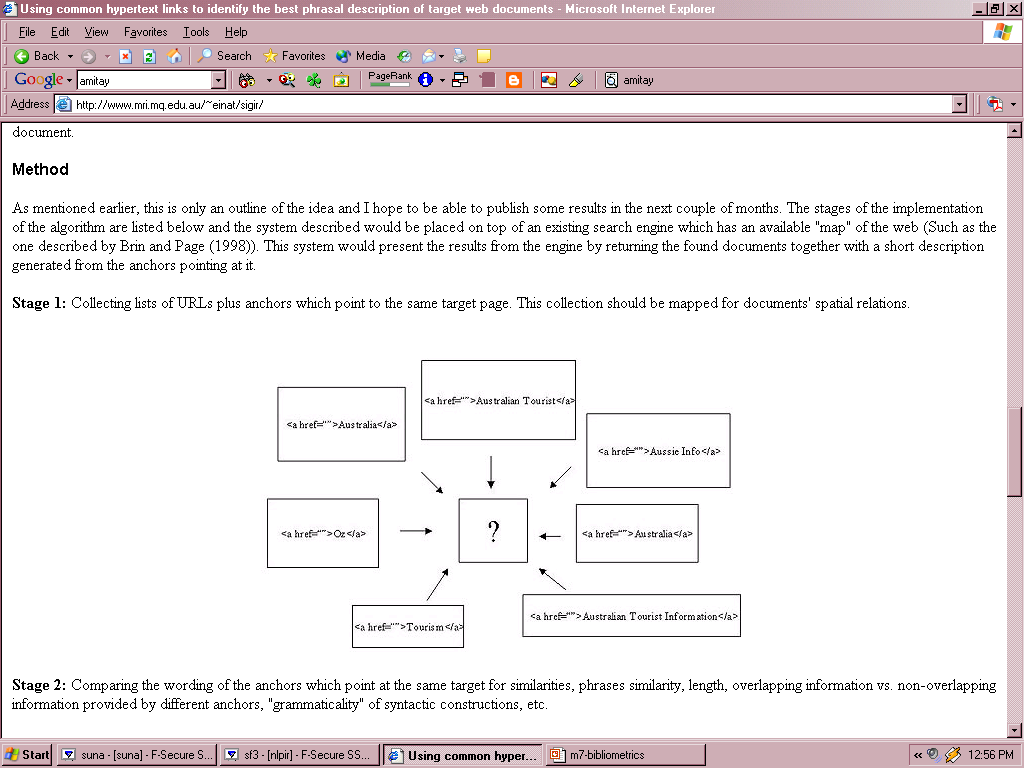1024x768 pixels.
Task: Open the Tools menu
Action: pos(196,32)
